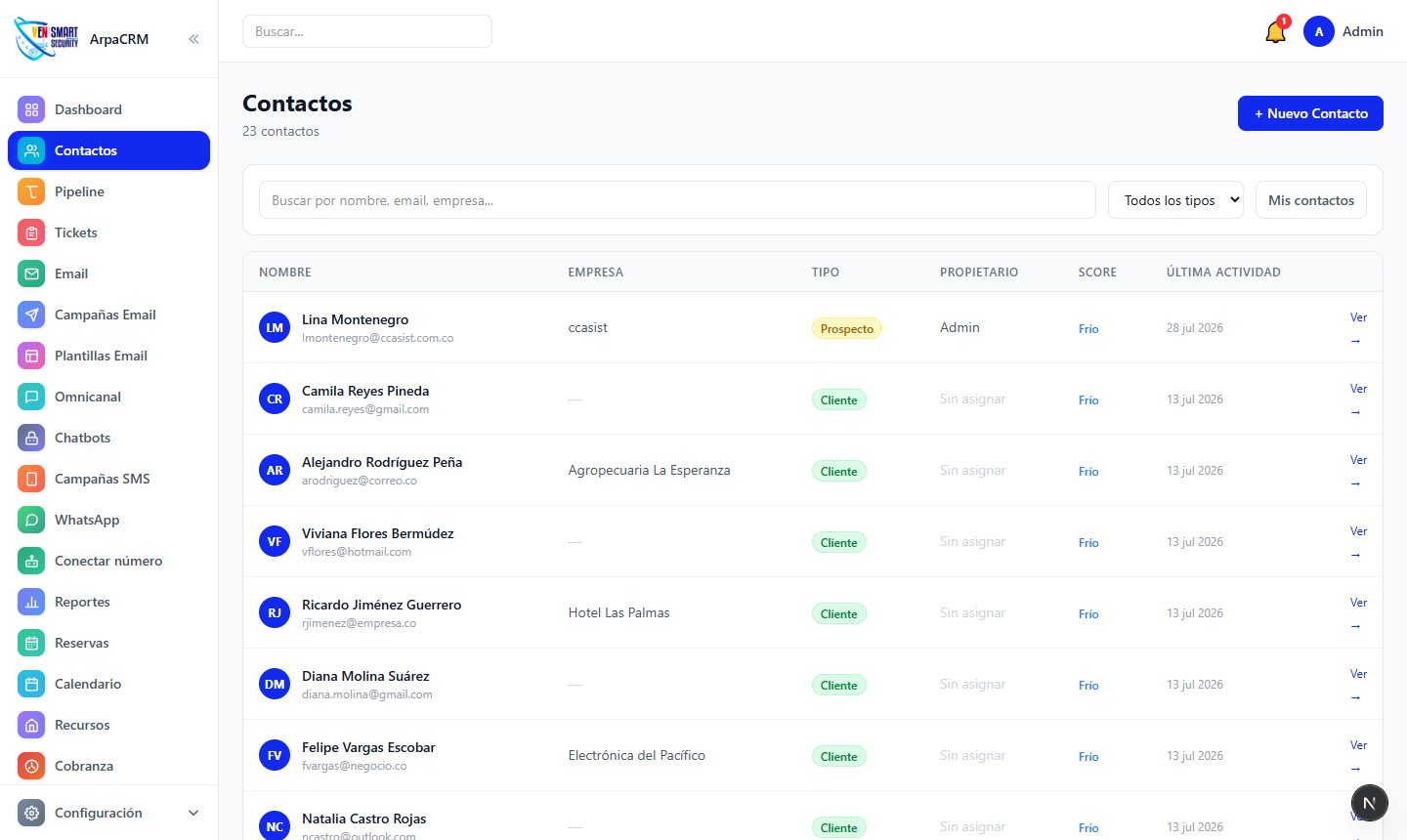Viewport: 1407px width, 840px height.
Task: Click the 28 jul 2026 date
Action: (1195, 328)
